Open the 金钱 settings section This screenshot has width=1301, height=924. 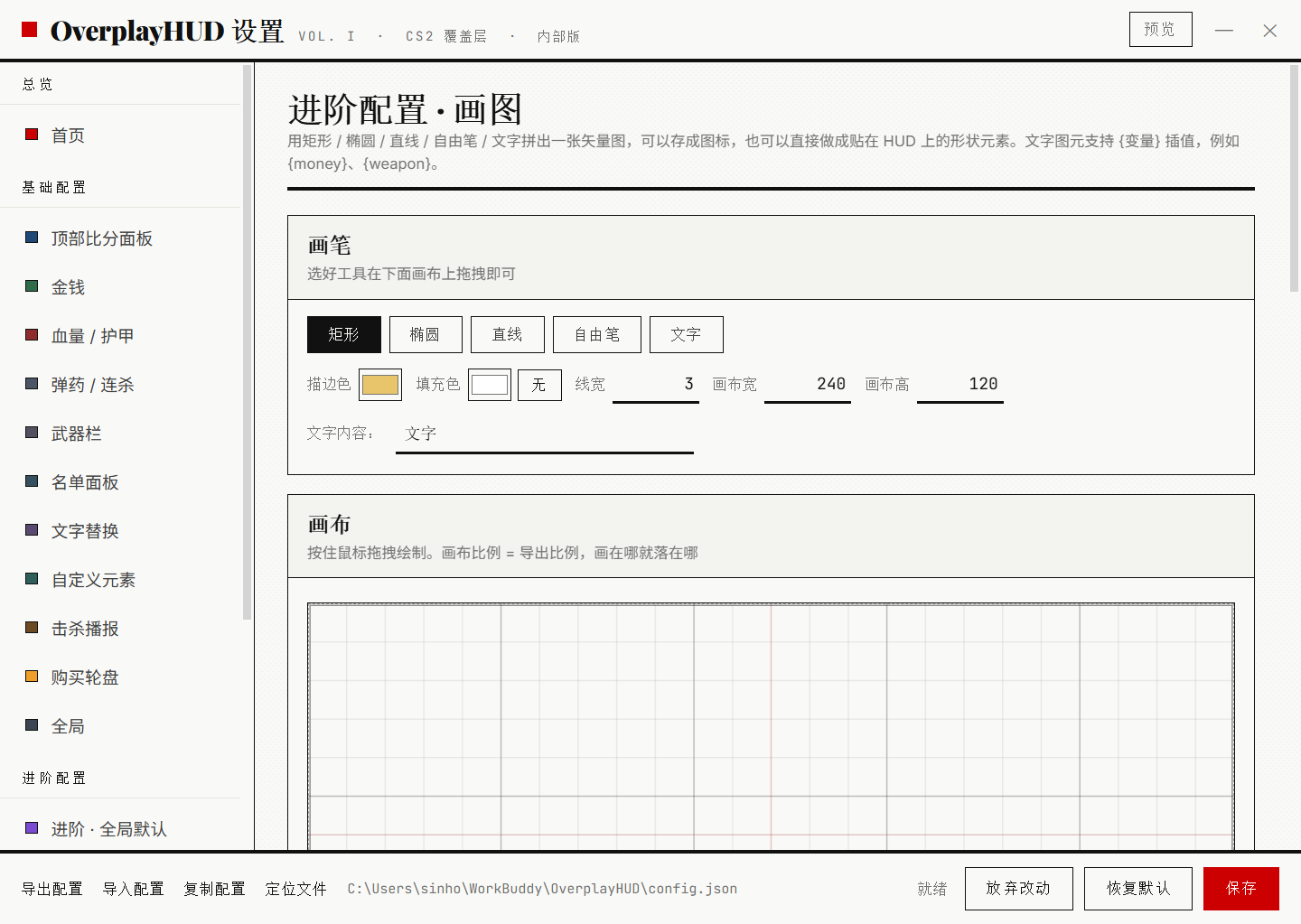[x=121, y=287]
